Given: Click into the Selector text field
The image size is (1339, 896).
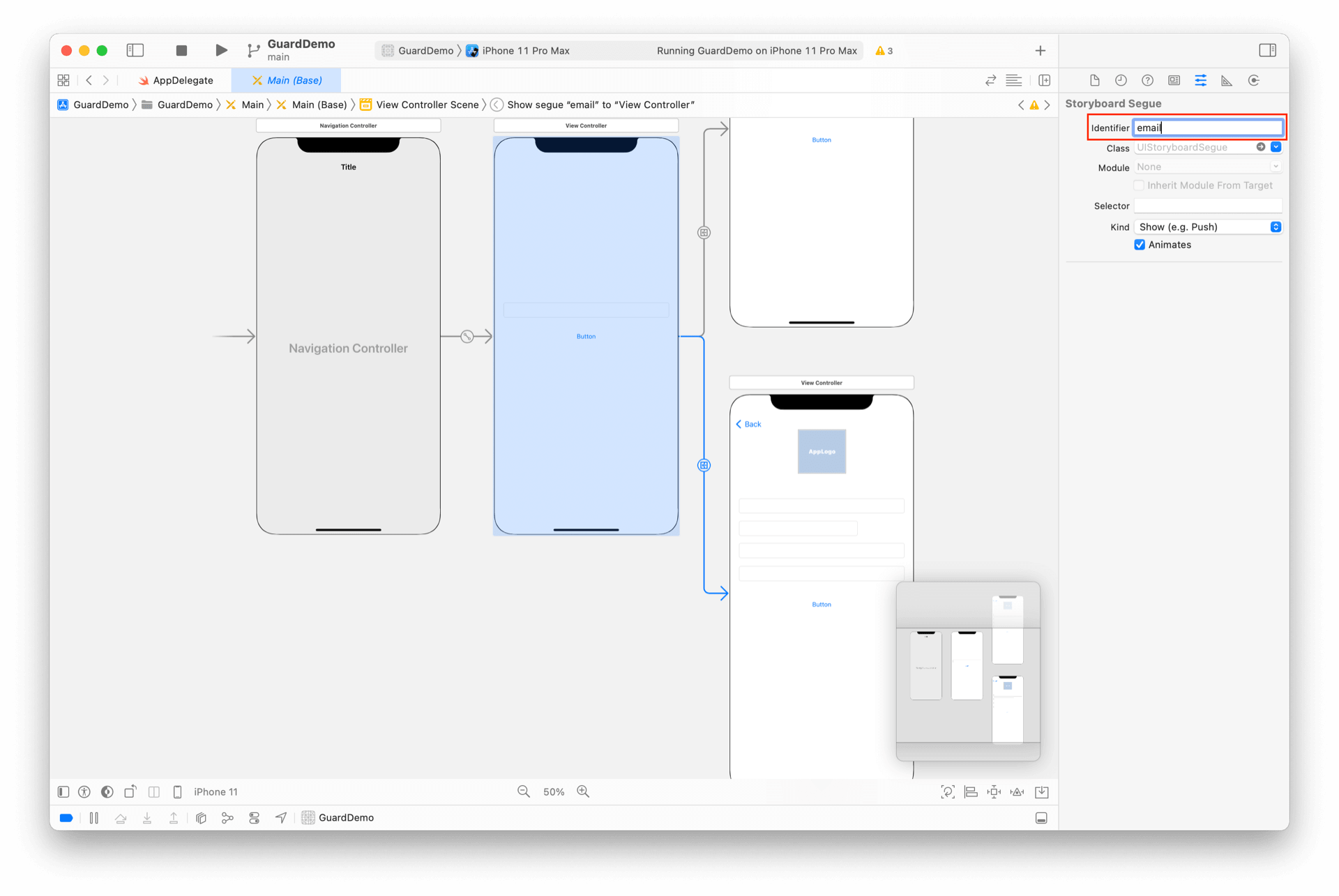Looking at the screenshot, I should pyautogui.click(x=1208, y=206).
